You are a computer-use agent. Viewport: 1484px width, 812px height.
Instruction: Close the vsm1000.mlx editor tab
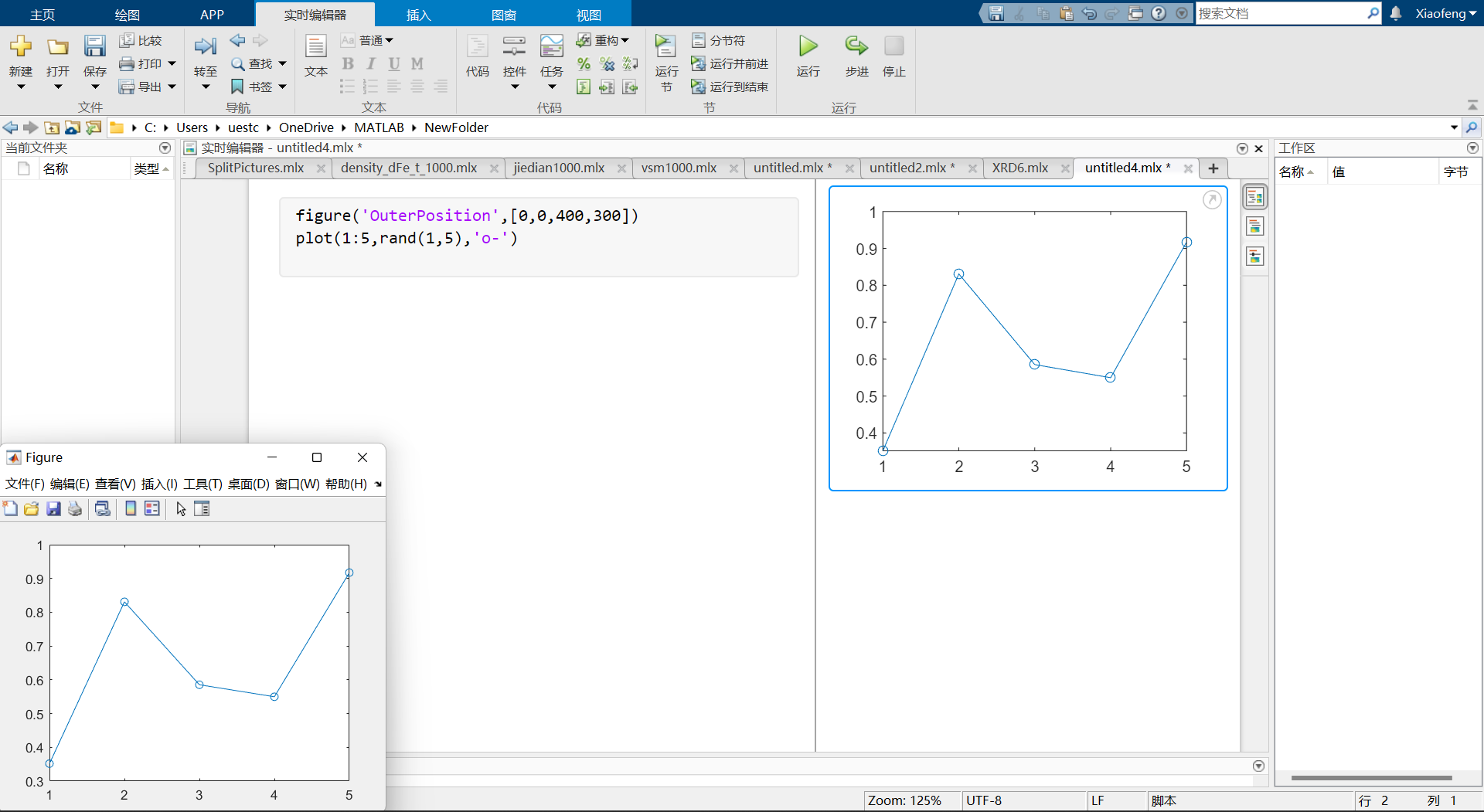click(733, 168)
